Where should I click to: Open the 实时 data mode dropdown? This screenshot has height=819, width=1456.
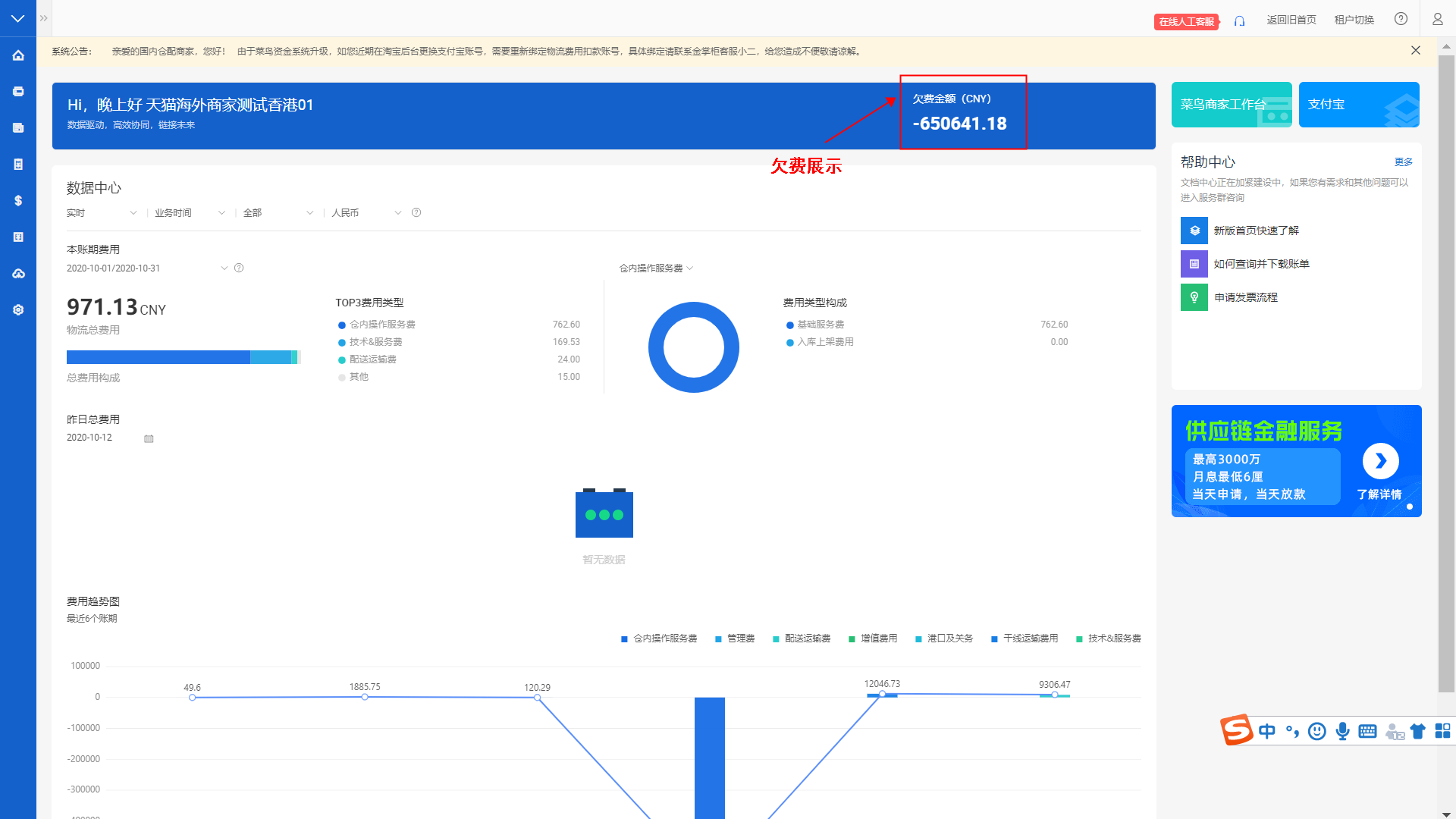tap(102, 213)
